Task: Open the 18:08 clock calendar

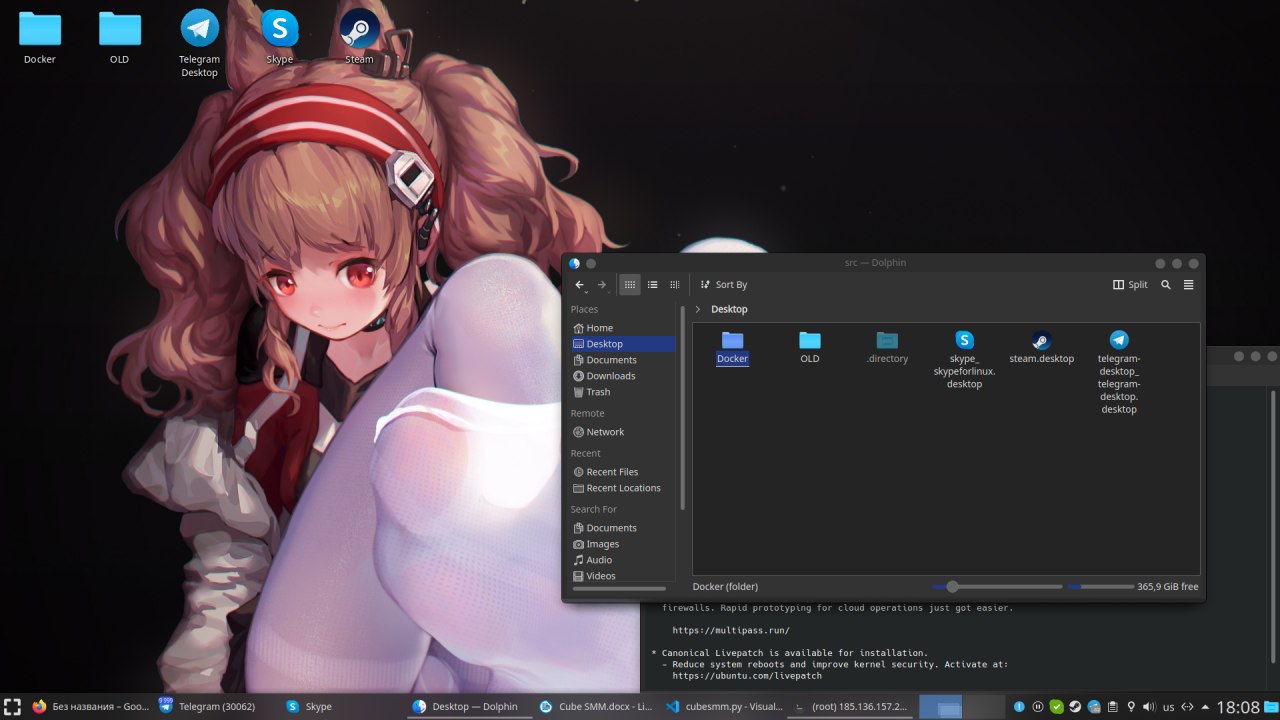Action: (x=1238, y=707)
